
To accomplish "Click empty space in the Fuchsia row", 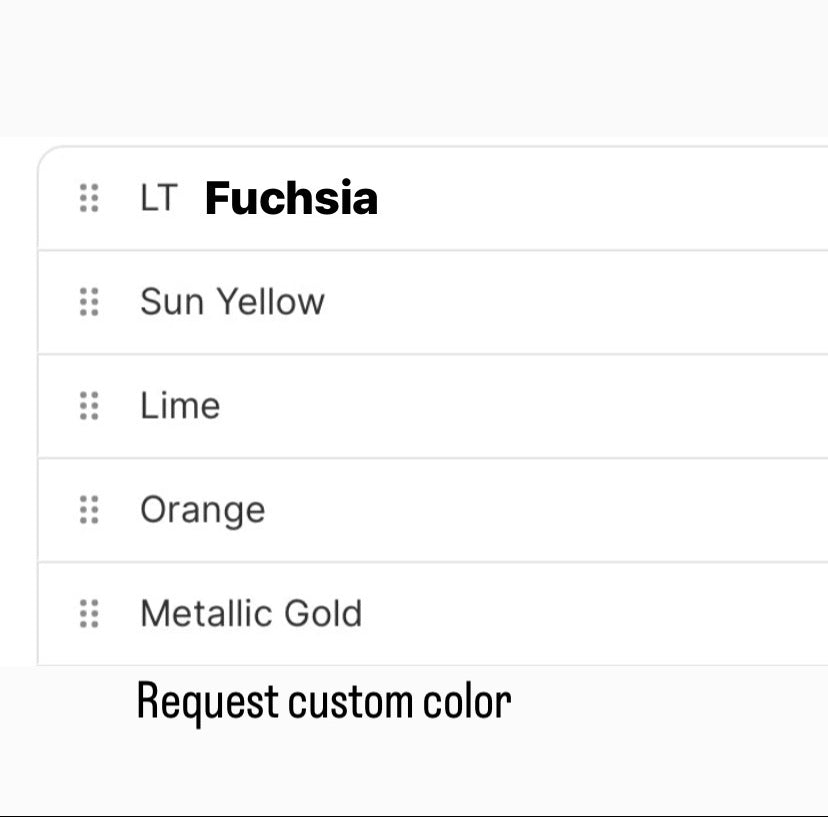I will [600, 198].
